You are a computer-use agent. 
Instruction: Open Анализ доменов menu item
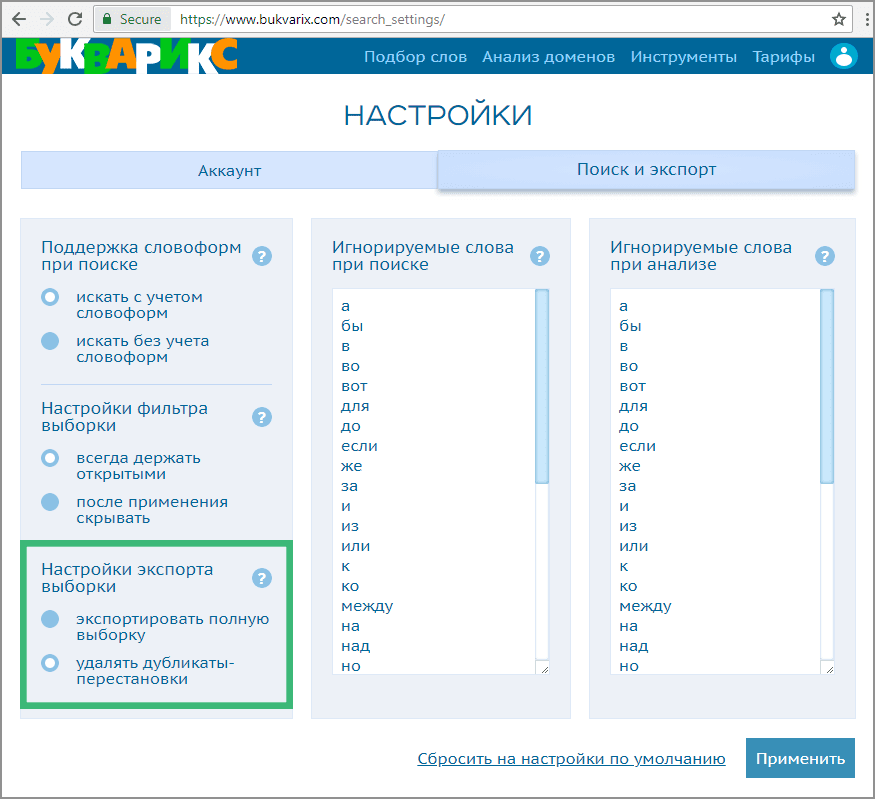(549, 57)
